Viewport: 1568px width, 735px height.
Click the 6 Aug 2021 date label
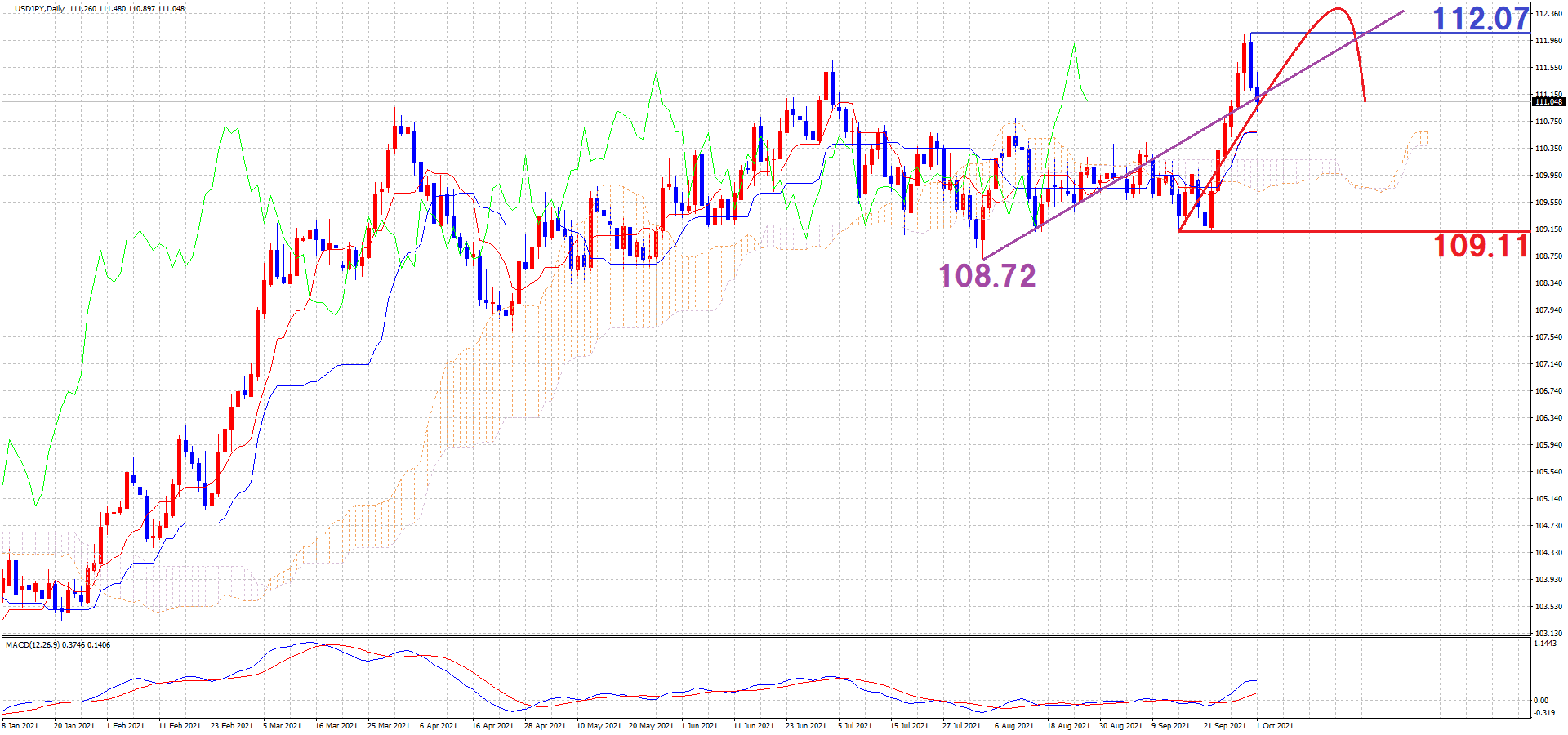click(x=1013, y=725)
